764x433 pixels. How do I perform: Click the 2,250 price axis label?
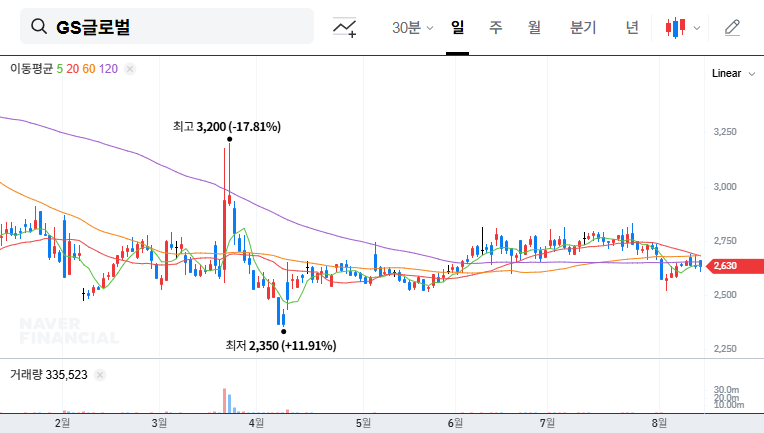[725, 349]
